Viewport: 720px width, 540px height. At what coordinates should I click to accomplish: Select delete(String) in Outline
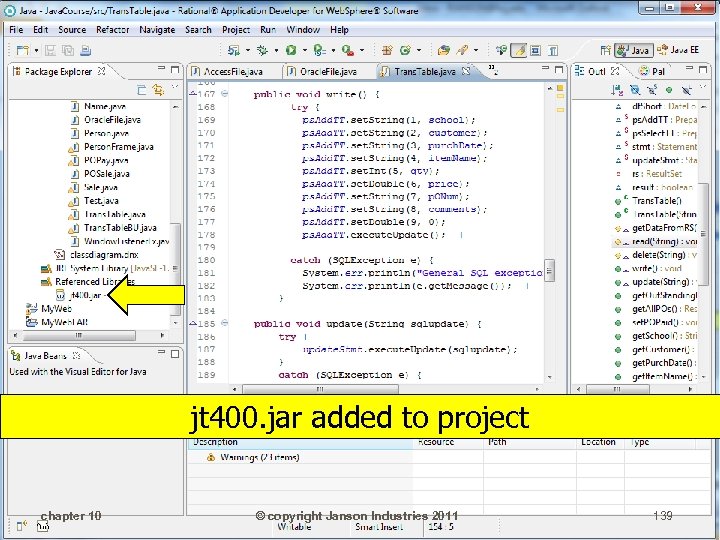point(657,255)
